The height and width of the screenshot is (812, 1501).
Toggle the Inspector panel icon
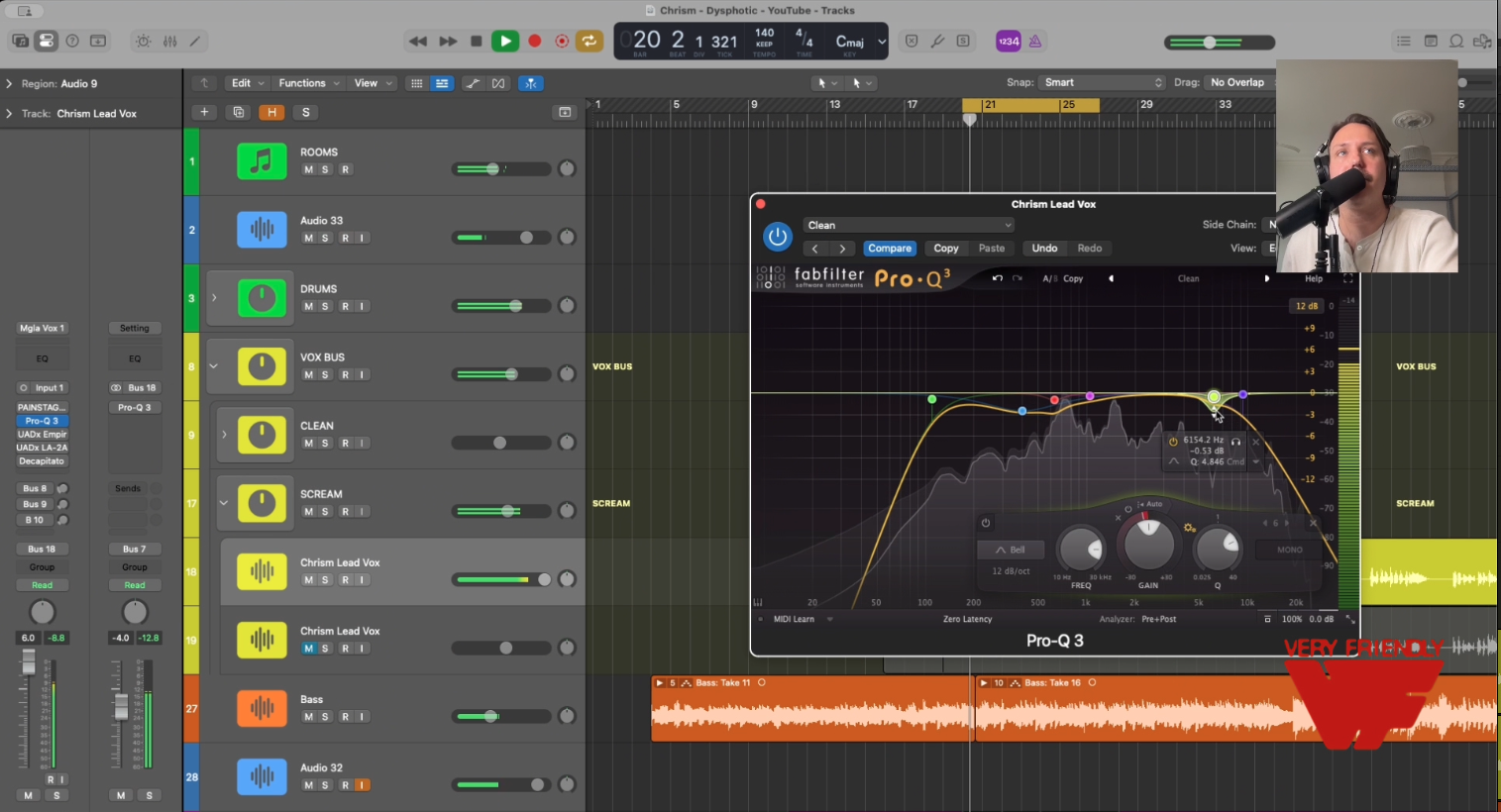click(46, 41)
